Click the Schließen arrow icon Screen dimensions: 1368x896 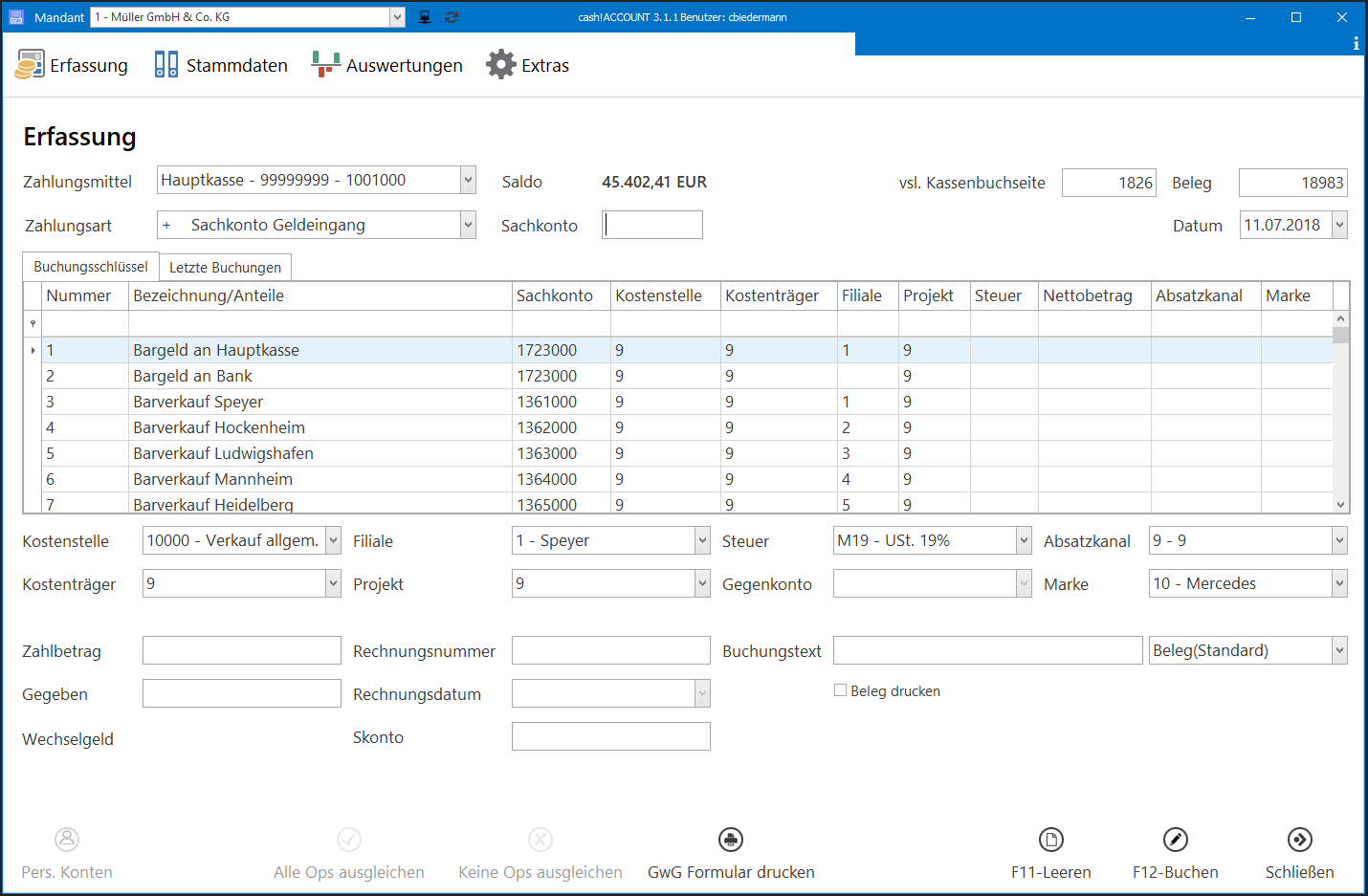(x=1300, y=840)
